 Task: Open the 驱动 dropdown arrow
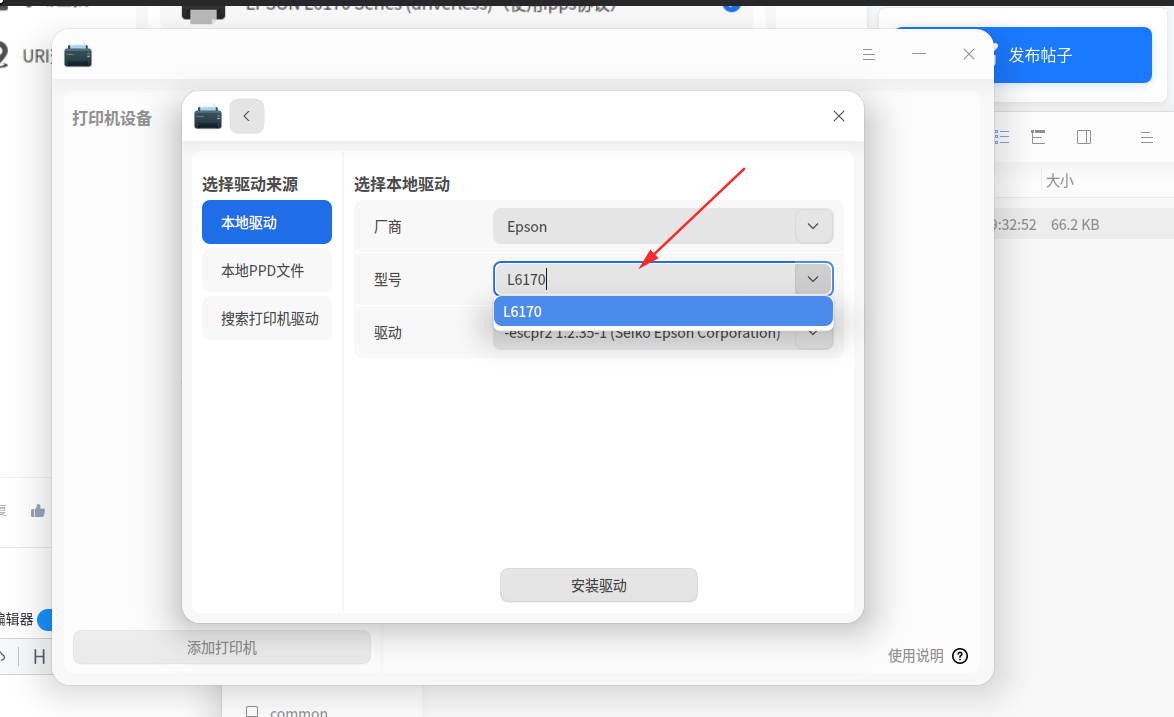(x=813, y=335)
